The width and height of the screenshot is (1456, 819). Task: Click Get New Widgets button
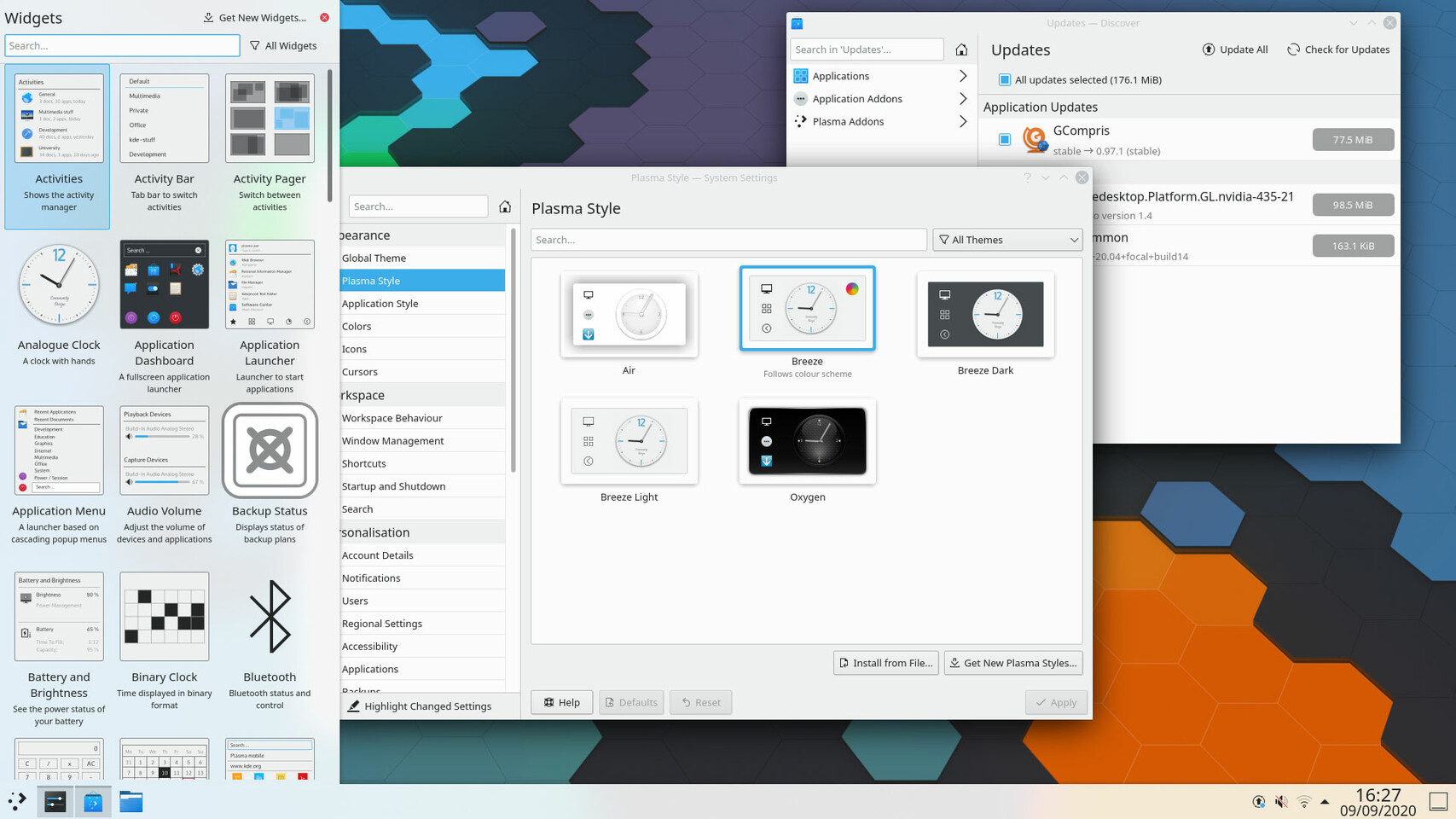254,17
